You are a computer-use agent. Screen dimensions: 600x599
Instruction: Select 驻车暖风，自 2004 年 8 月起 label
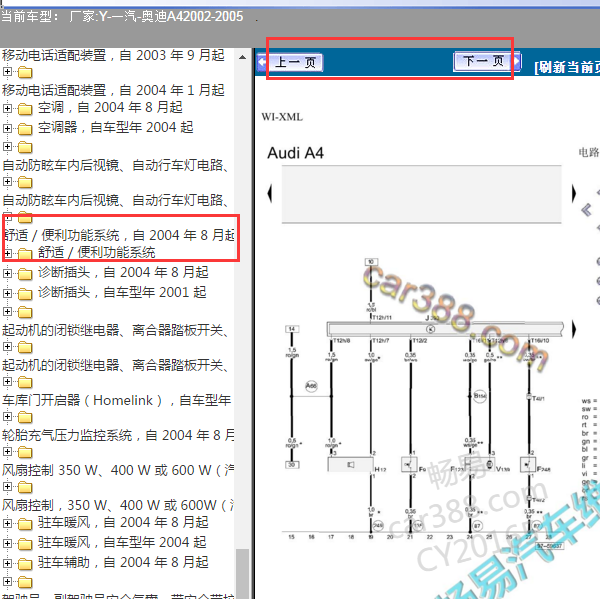[x=123, y=522]
